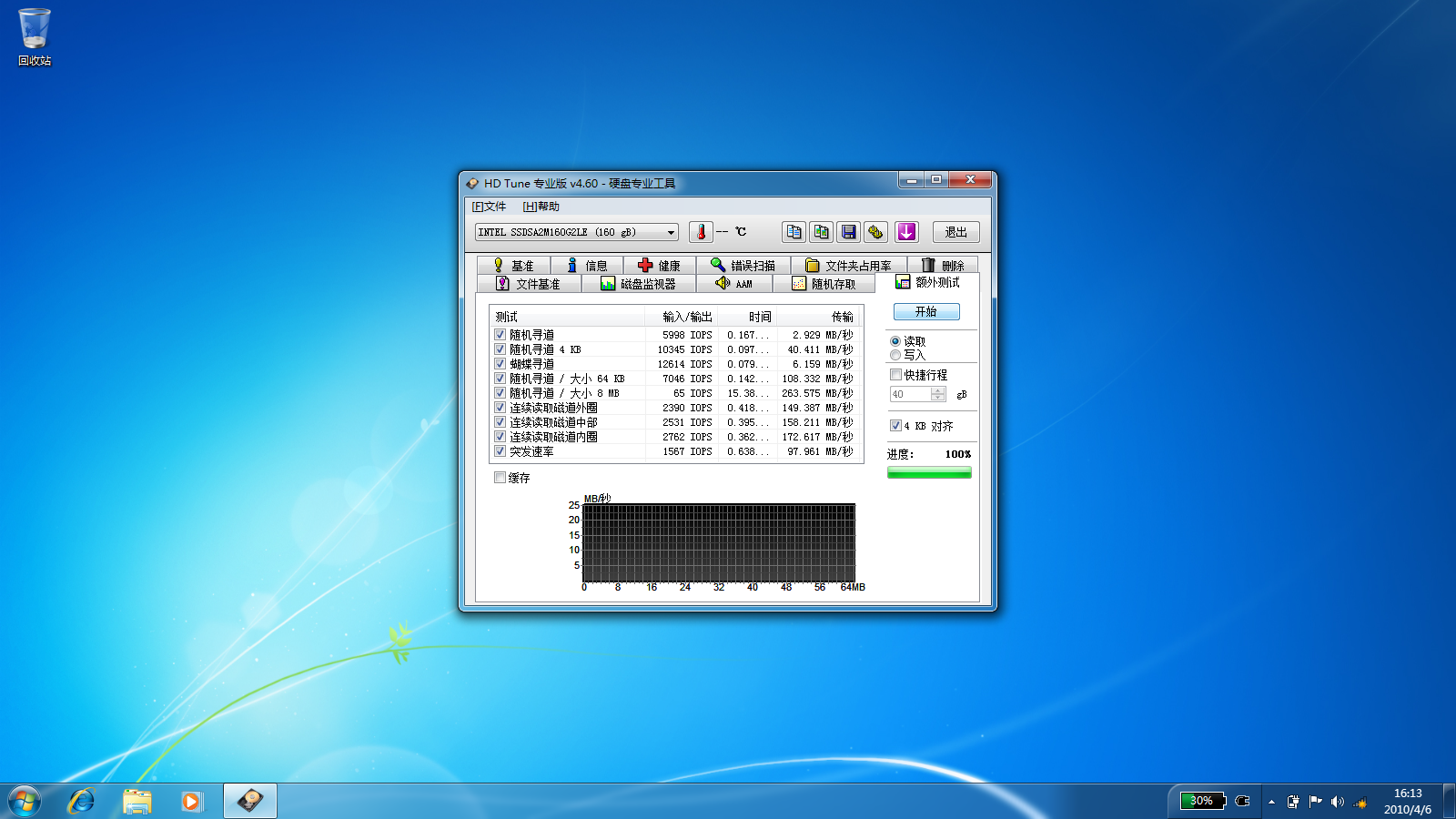Viewport: 1456px width, 819px height.
Task: Click the 测试 column header
Action: coord(568,317)
